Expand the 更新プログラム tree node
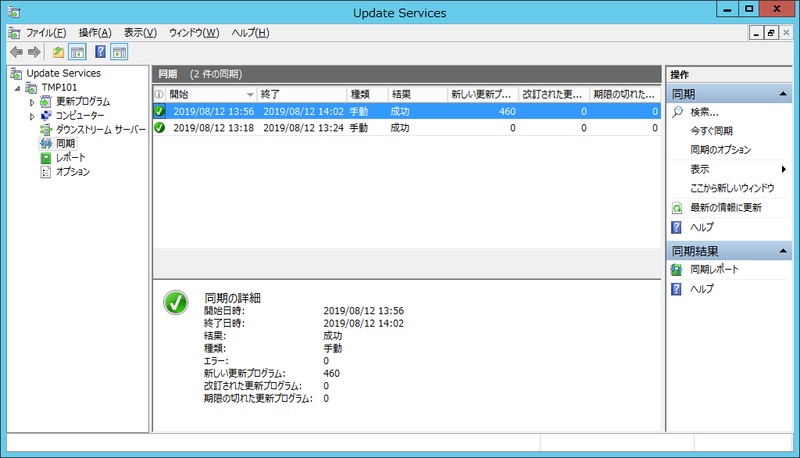The image size is (800, 458). [x=32, y=102]
